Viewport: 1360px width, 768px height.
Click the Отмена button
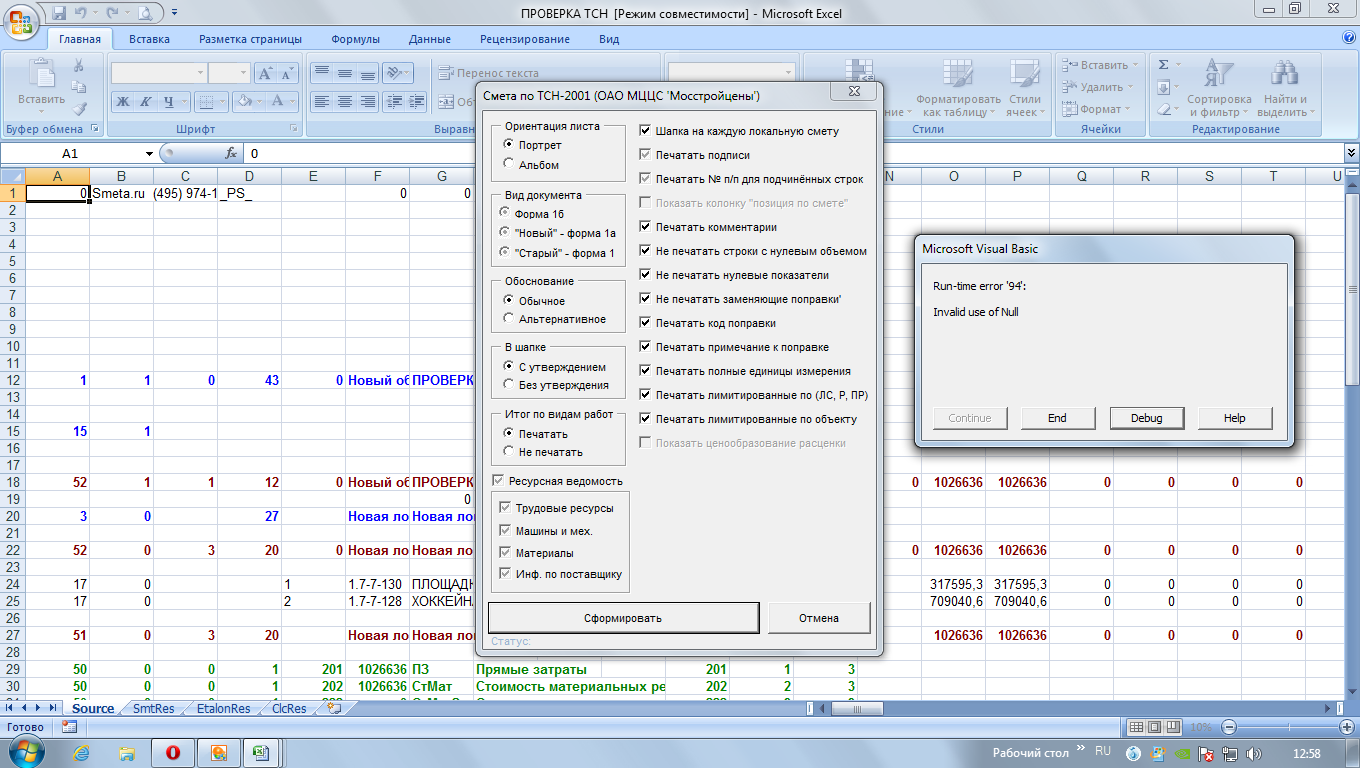tap(819, 618)
